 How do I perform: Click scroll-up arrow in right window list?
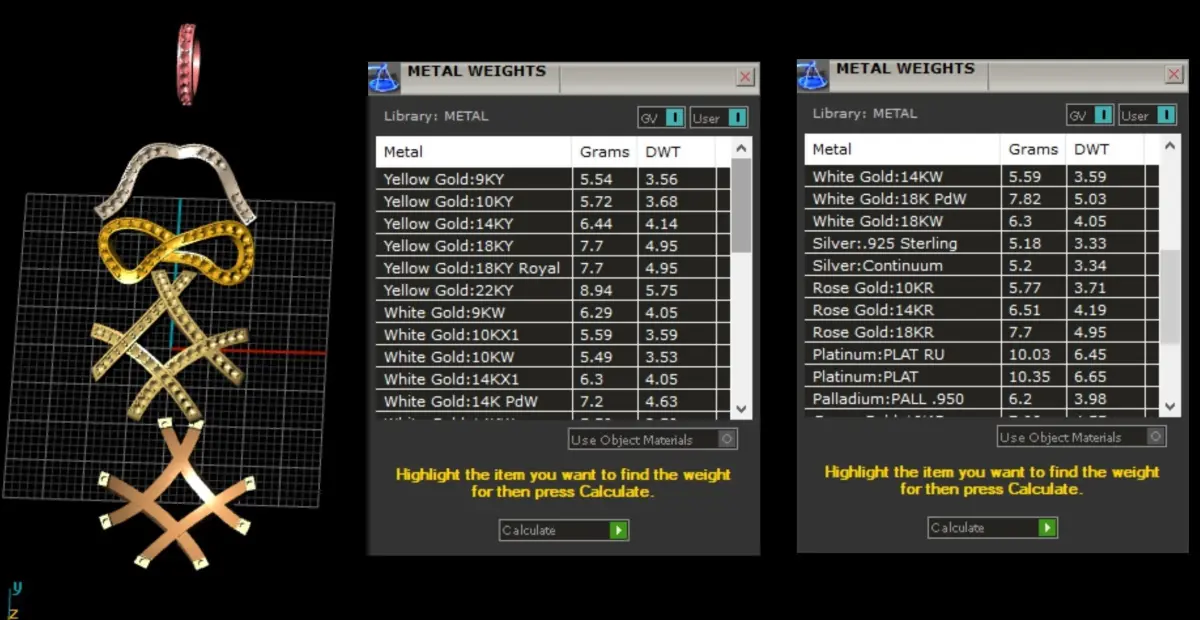(1170, 145)
